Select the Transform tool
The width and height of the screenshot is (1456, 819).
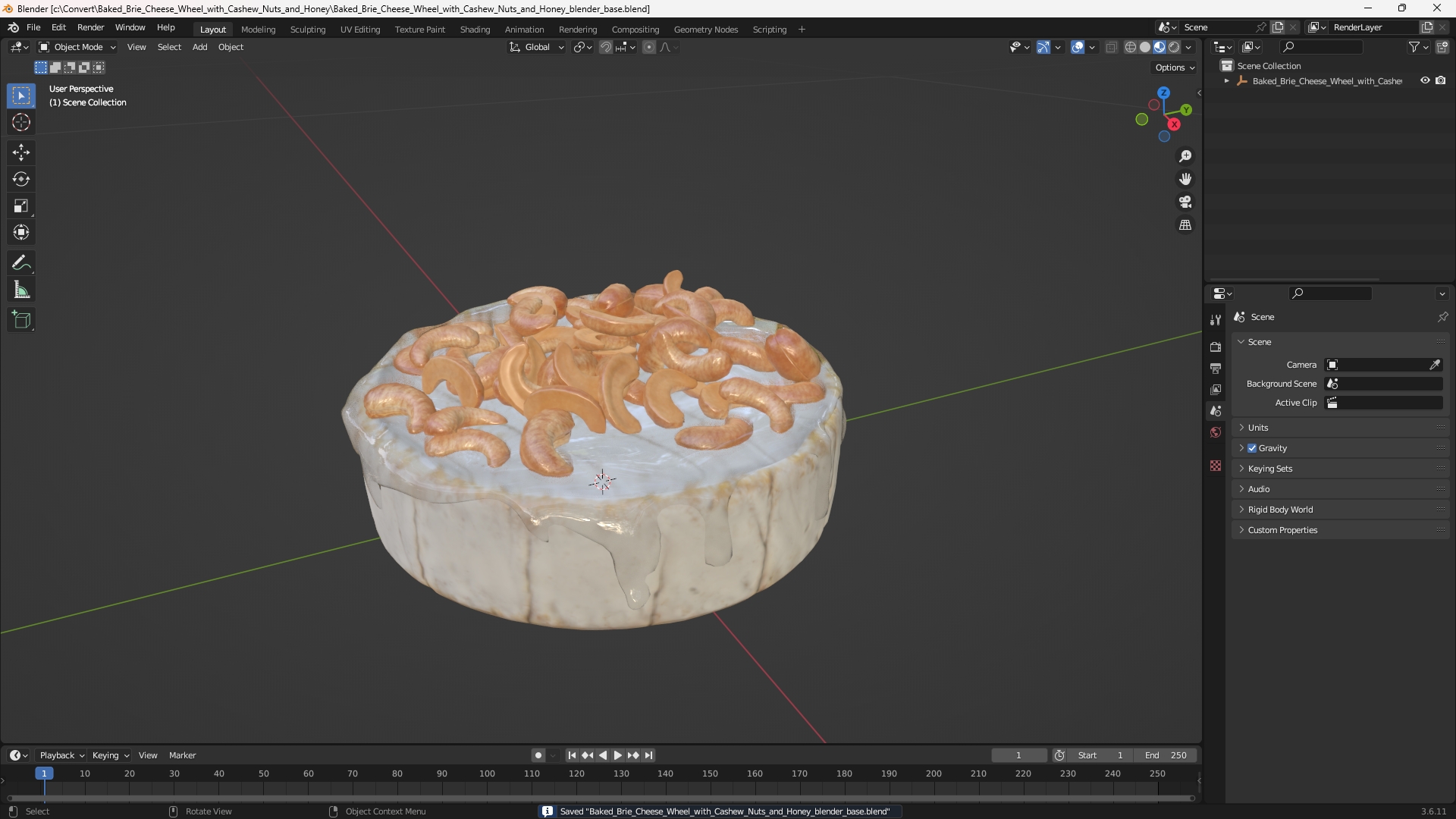(x=21, y=232)
